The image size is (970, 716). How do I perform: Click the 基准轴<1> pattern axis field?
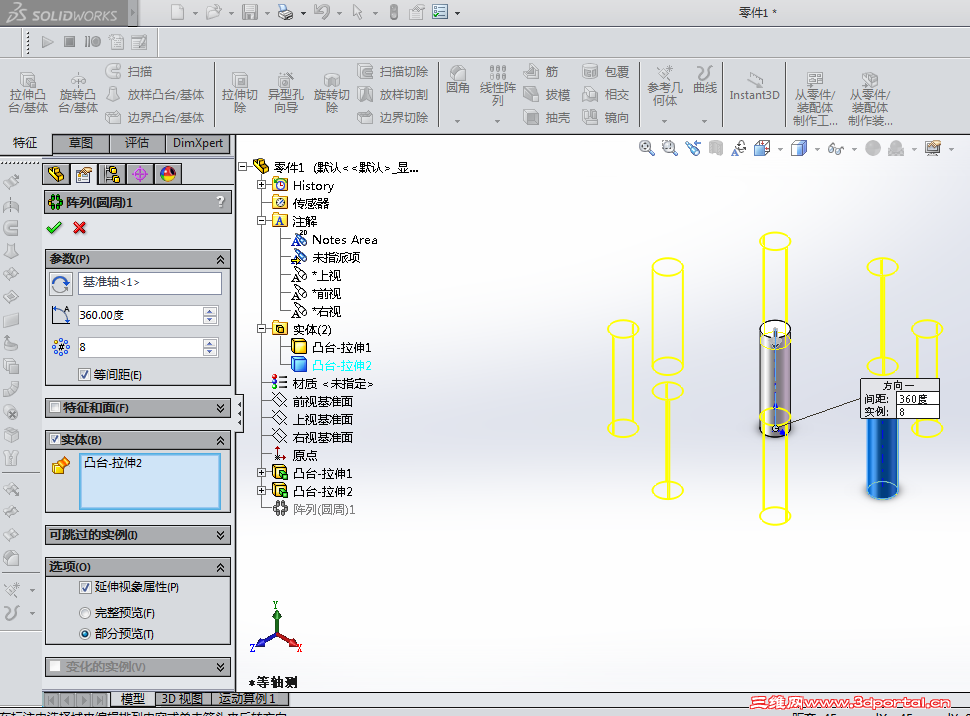point(150,283)
